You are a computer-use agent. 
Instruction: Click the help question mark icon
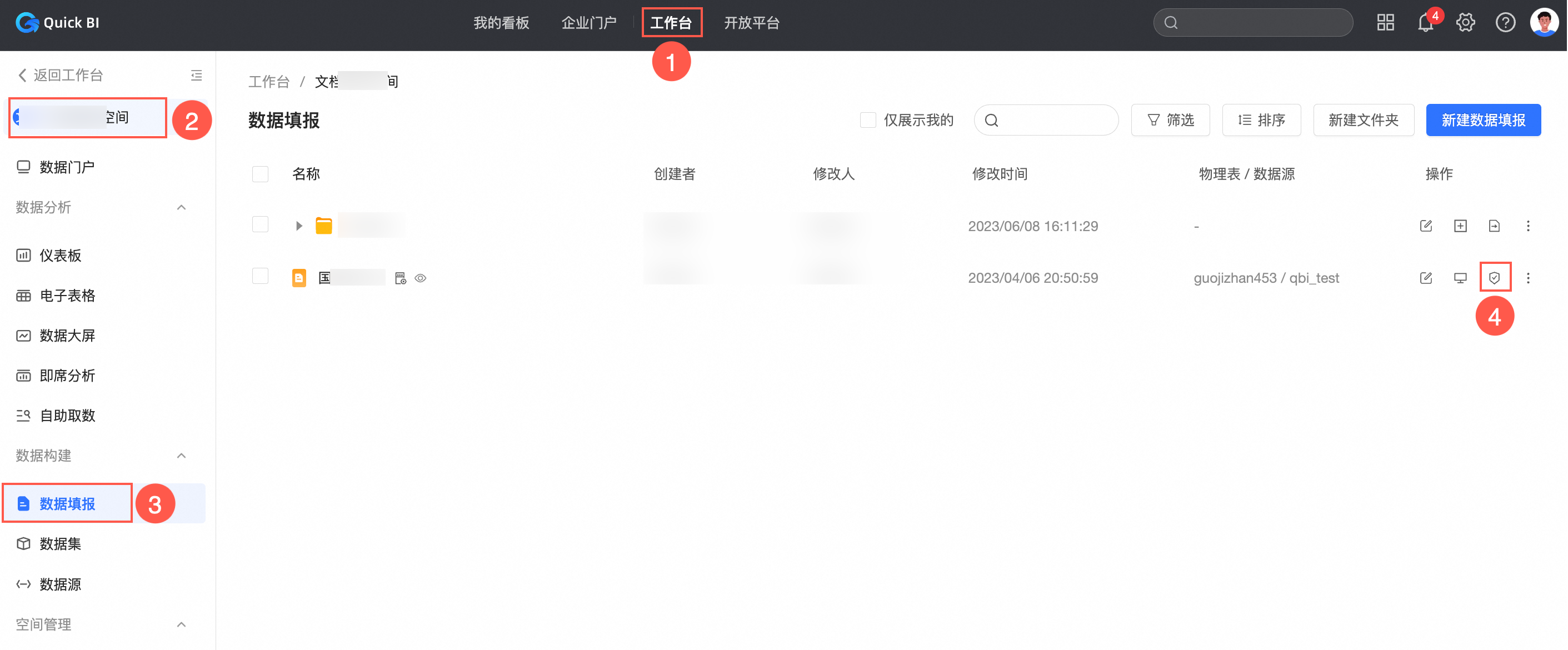click(1505, 23)
